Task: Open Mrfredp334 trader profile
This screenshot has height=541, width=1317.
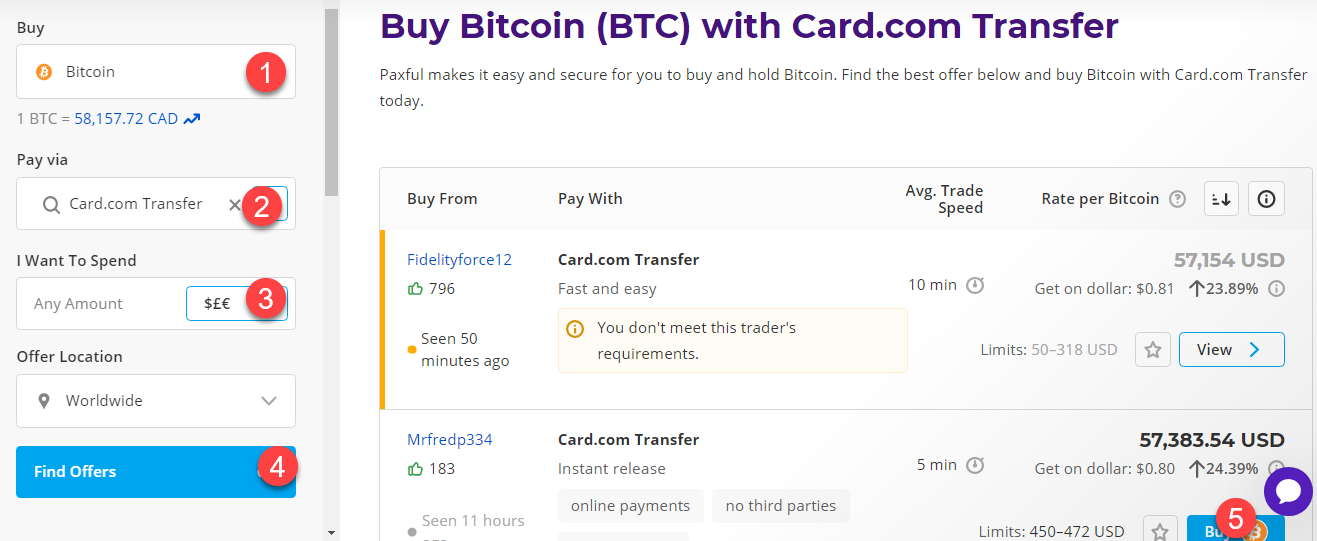Action: pyautogui.click(x=450, y=440)
